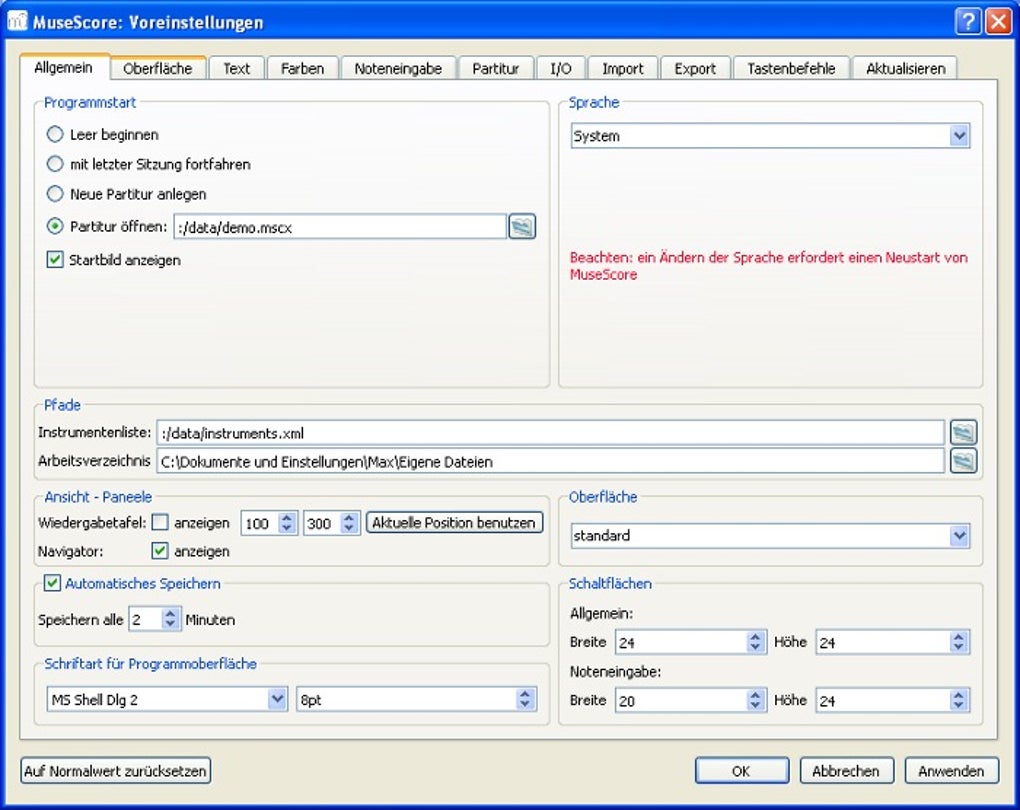Screen dimensions: 1020x810
Task: Select the 'Leer beginnen' radio option
Action: [56, 134]
